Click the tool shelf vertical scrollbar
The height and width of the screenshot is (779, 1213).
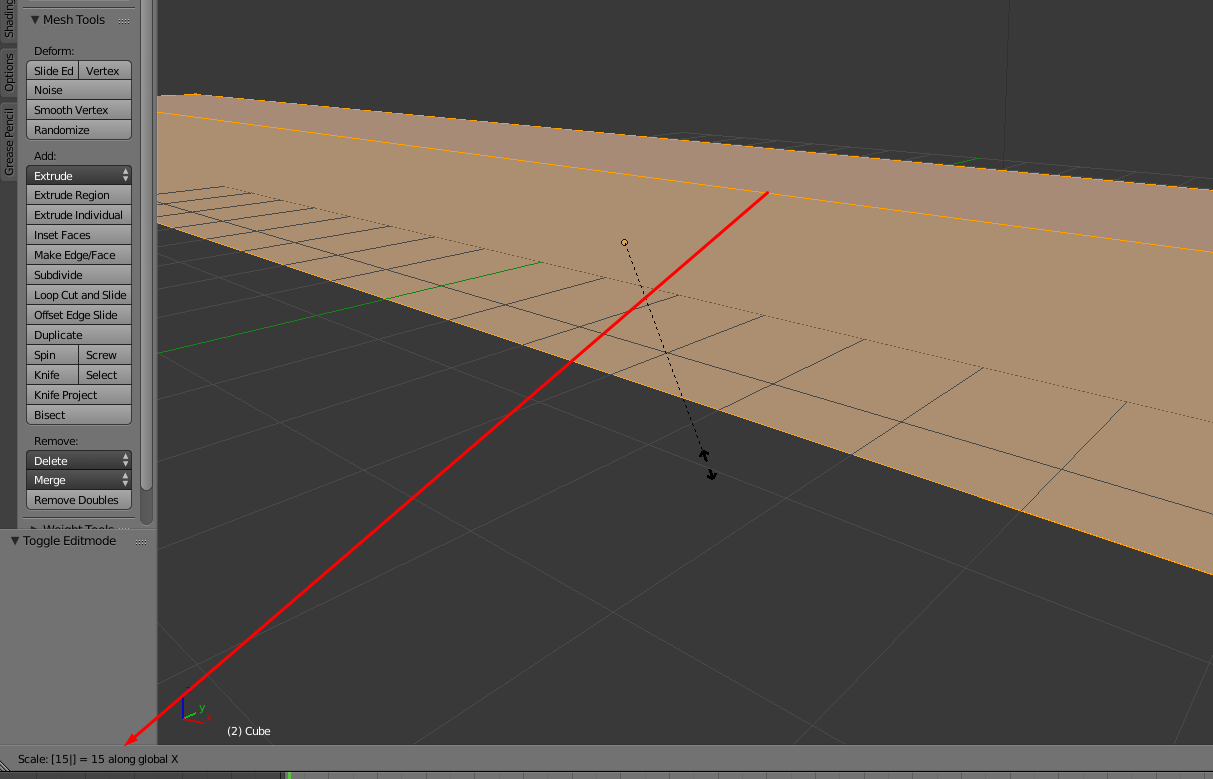click(x=147, y=245)
